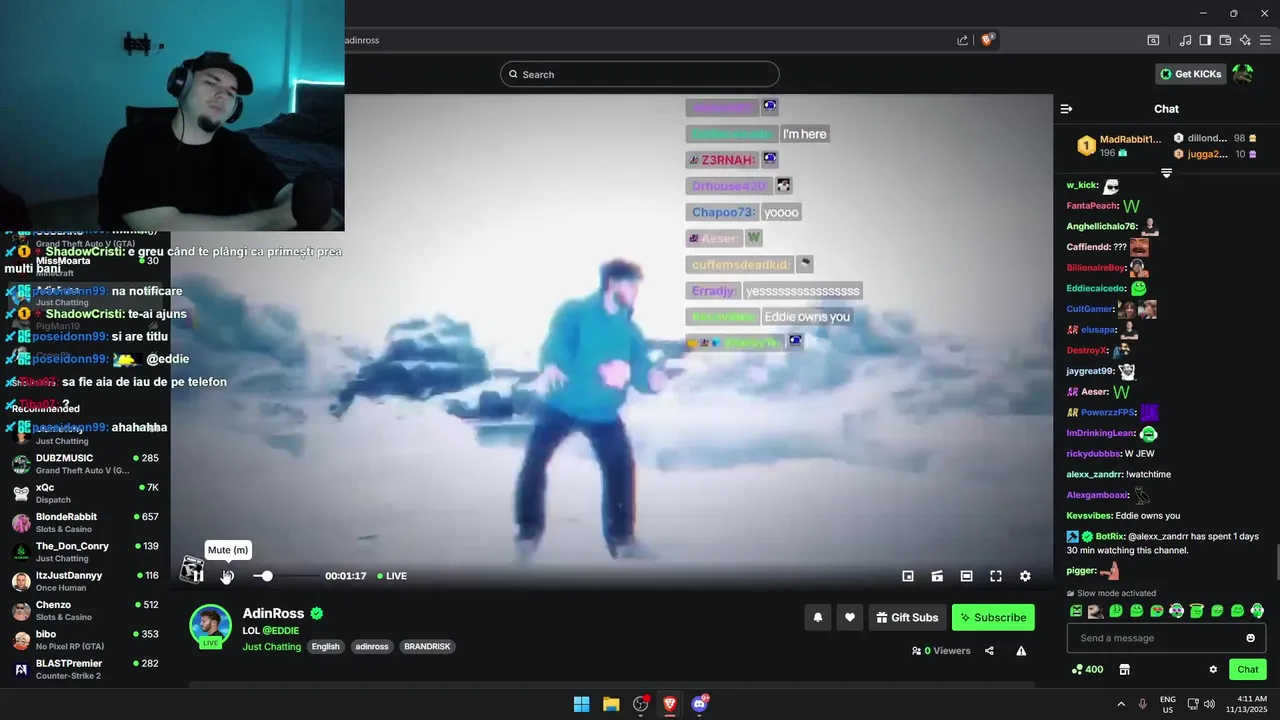Turn on notifications bell for AdinRoss
Image resolution: width=1280 pixels, height=720 pixels.
coord(817,617)
